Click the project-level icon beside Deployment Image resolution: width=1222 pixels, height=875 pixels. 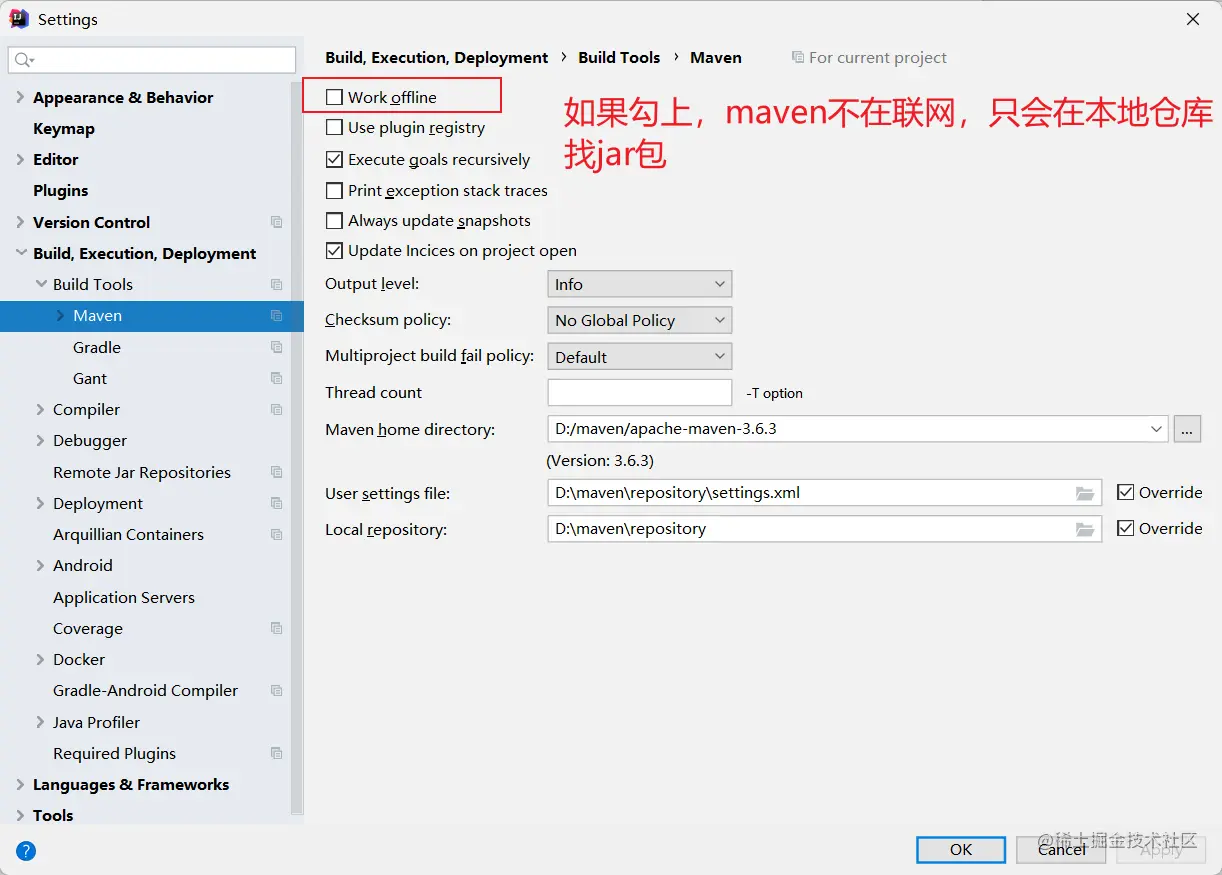pos(277,503)
